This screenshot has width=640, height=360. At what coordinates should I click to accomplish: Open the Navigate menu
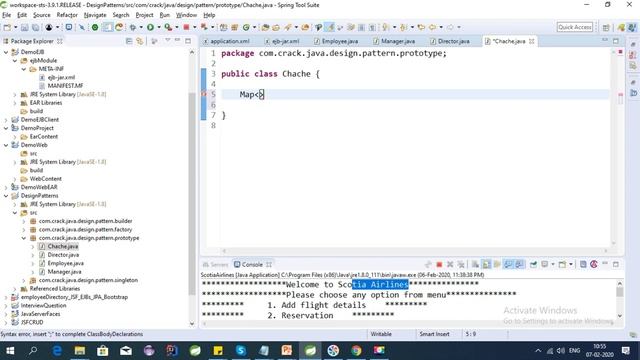[x=95, y=15]
